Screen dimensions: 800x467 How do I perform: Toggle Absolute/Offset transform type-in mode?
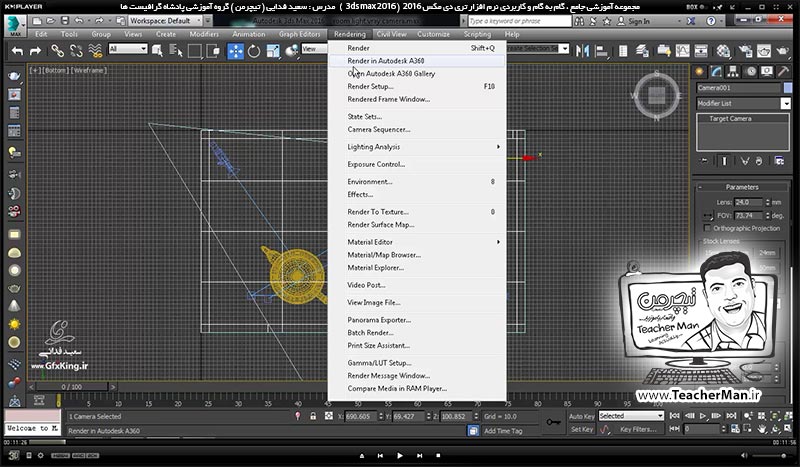[329, 416]
